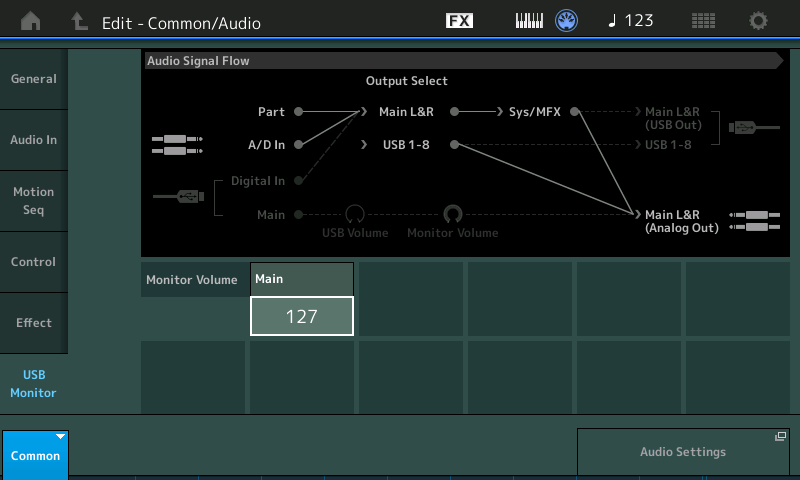Open the Effect tab
Image resolution: width=800 pixels, height=480 pixels.
pyautogui.click(x=34, y=323)
